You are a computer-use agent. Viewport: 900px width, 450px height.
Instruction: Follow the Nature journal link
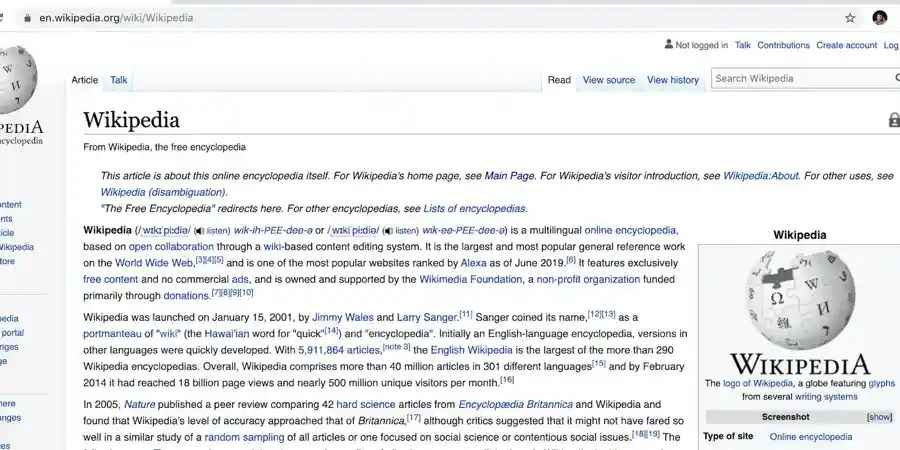click(140, 405)
